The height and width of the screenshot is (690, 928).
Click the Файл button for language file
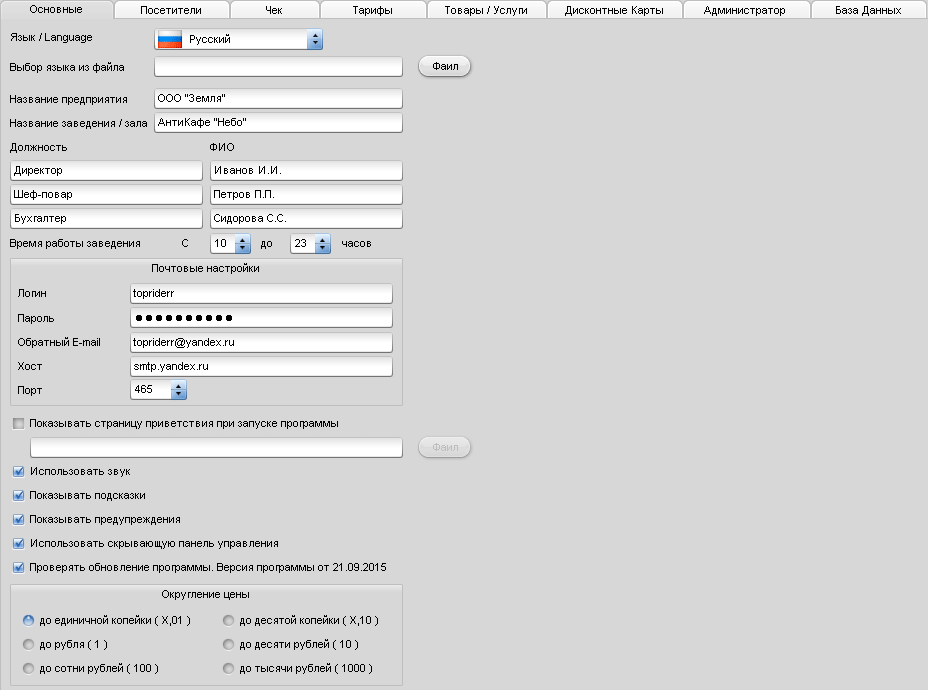tap(444, 67)
